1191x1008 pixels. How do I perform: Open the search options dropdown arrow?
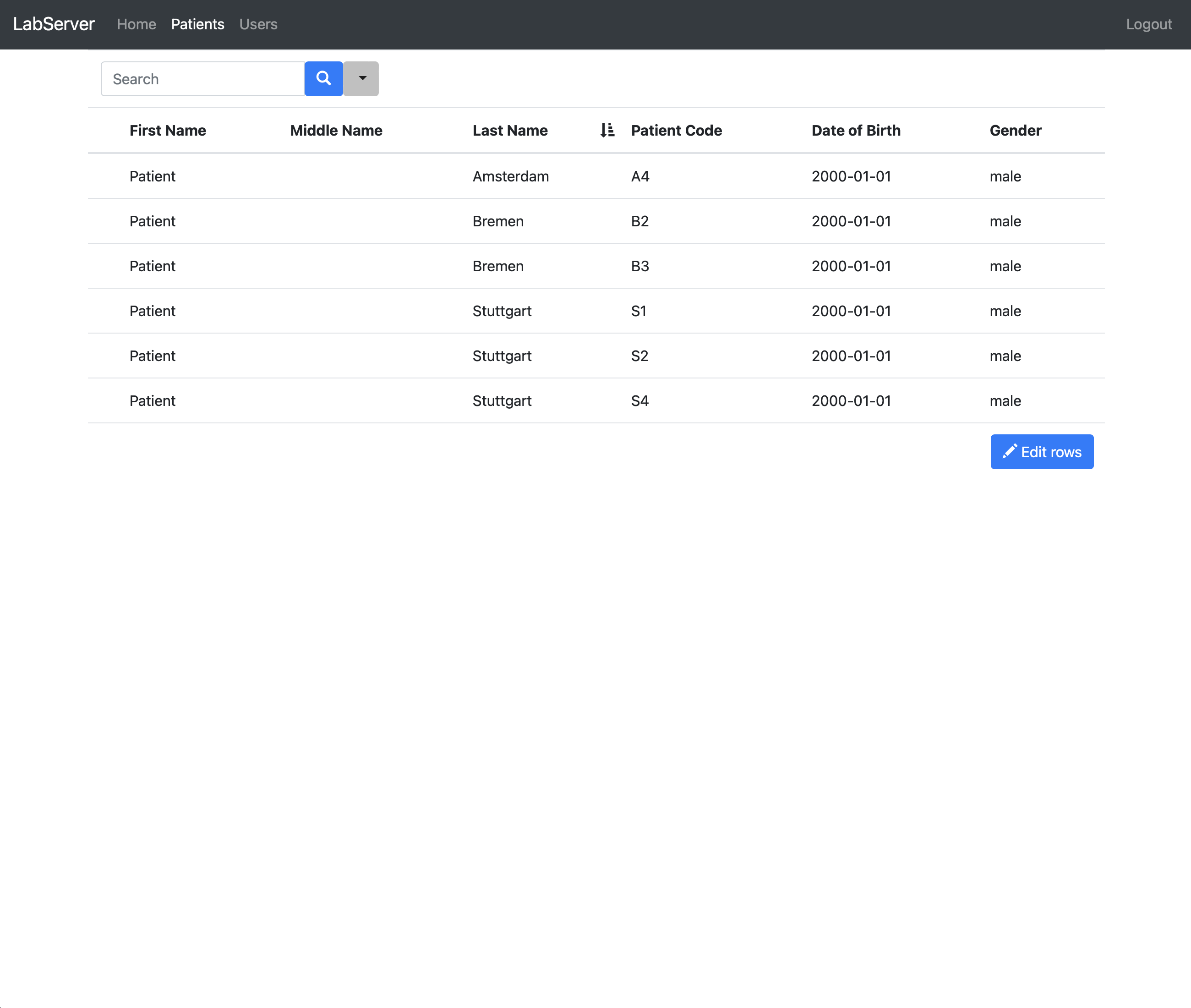click(x=361, y=78)
